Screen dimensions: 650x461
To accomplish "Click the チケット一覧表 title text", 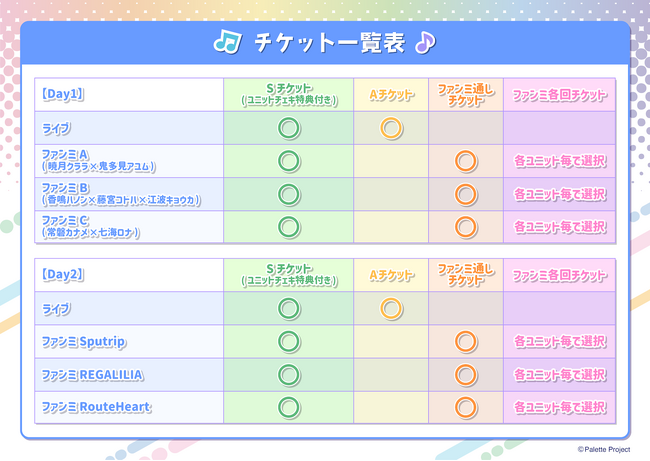I will pyautogui.click(x=325, y=43).
